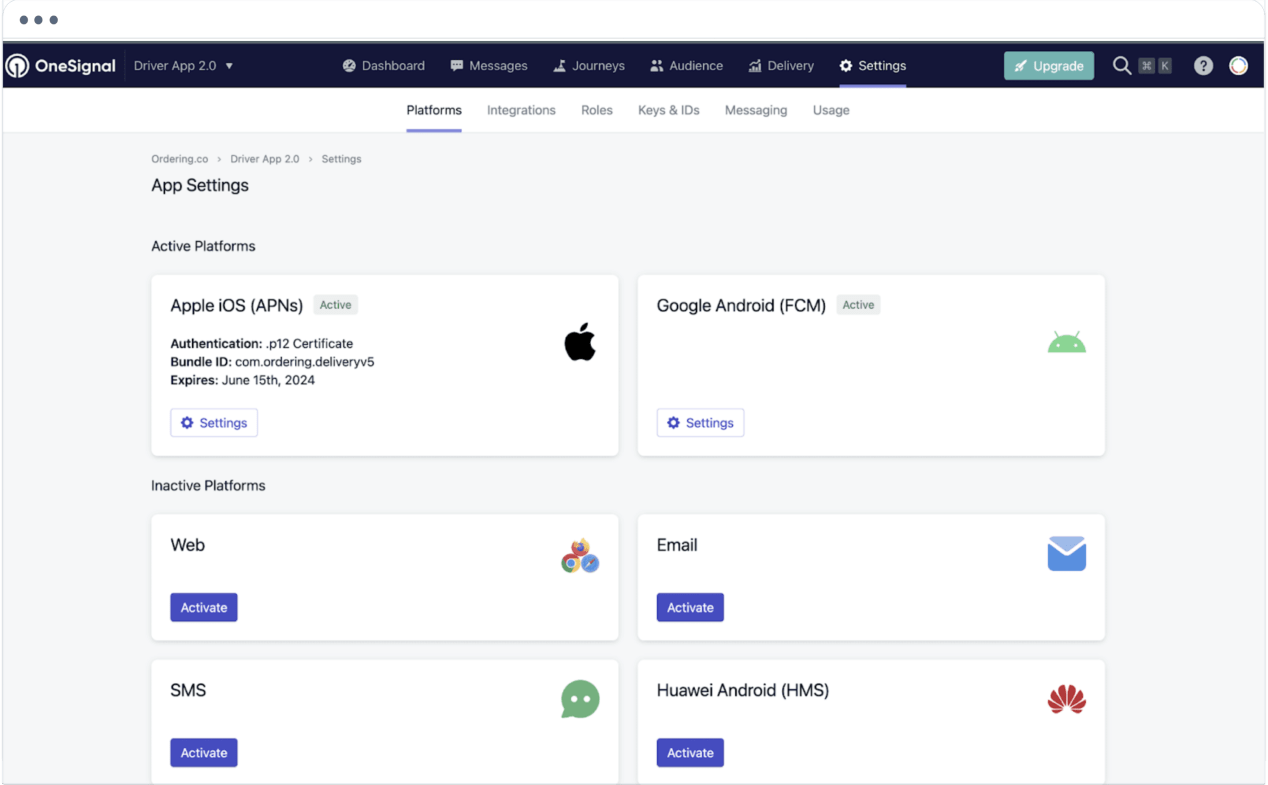The height and width of the screenshot is (785, 1268).
Task: Open Google Android (FCM) Settings button
Action: [700, 423]
